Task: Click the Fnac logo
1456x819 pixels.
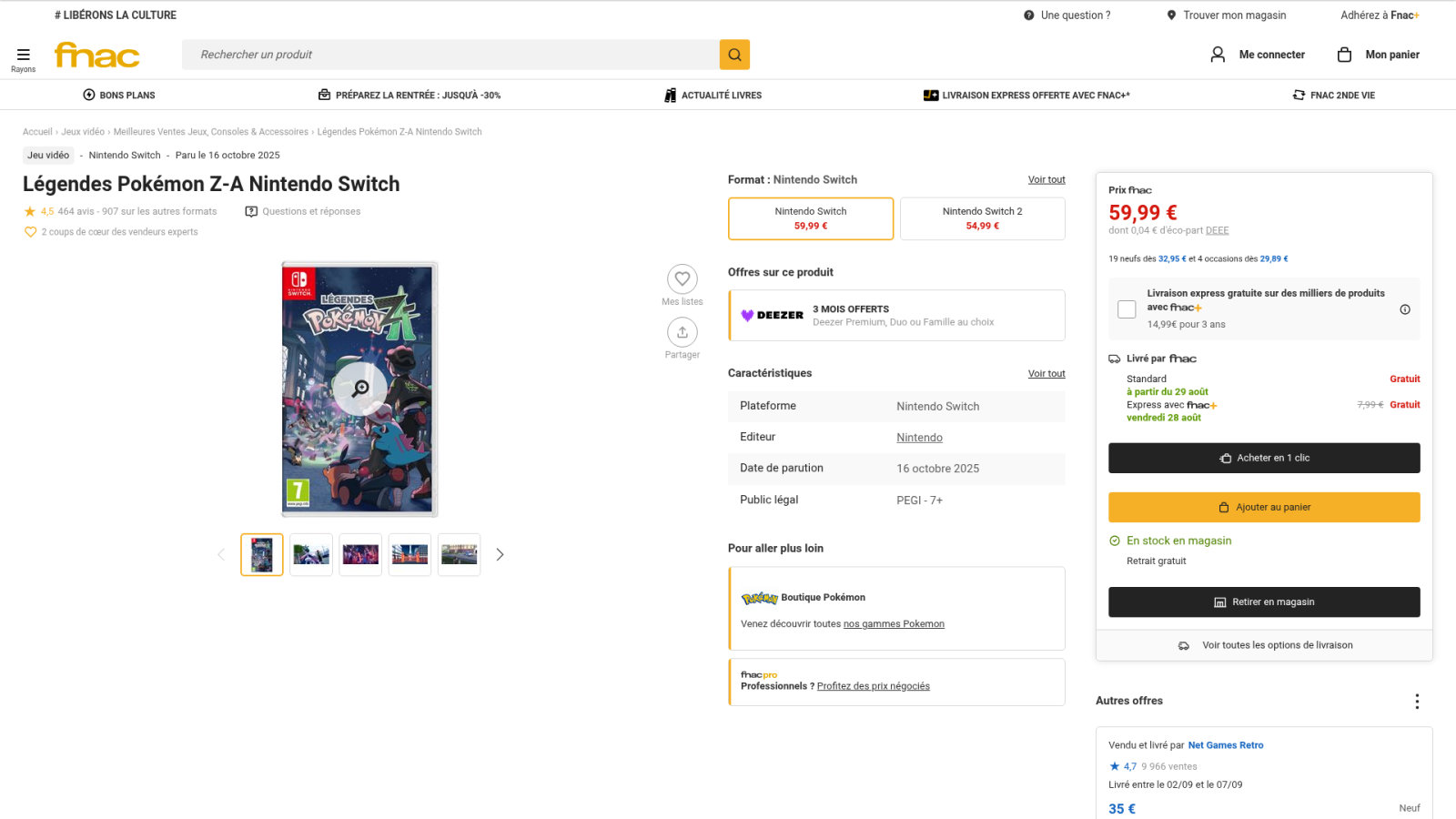Action: 97,56
